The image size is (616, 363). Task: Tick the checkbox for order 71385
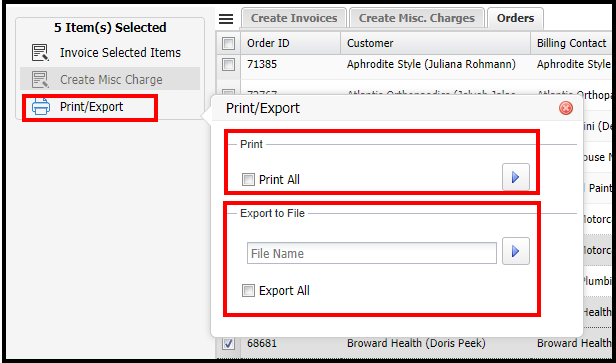[x=228, y=64]
